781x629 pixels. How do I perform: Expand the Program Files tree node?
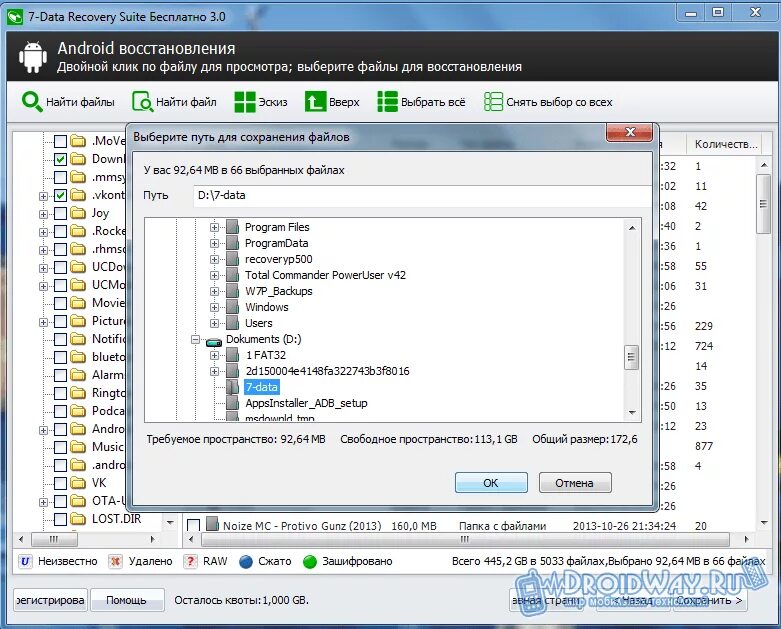(x=214, y=227)
